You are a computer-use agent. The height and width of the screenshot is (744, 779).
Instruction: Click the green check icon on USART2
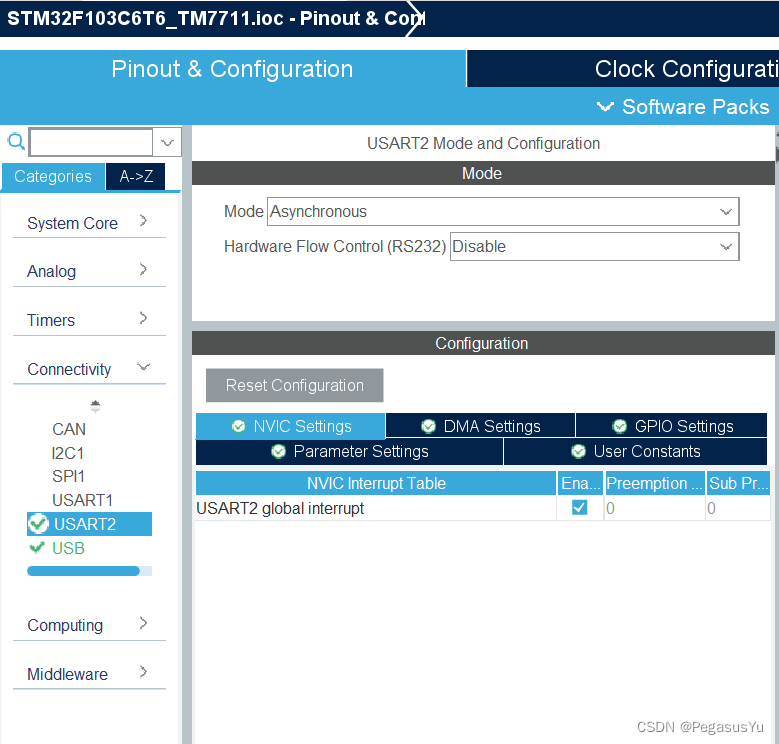coord(38,523)
